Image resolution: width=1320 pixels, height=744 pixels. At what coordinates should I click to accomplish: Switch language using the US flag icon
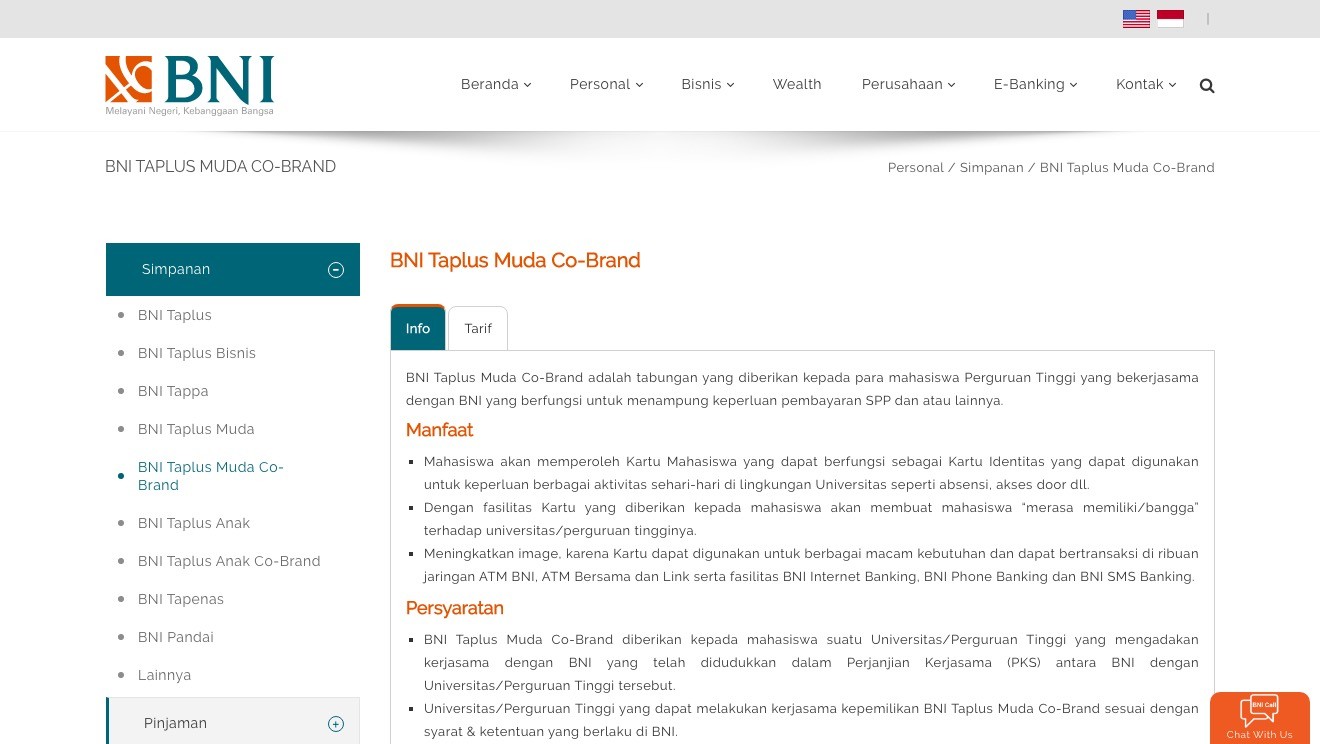click(x=1136, y=19)
